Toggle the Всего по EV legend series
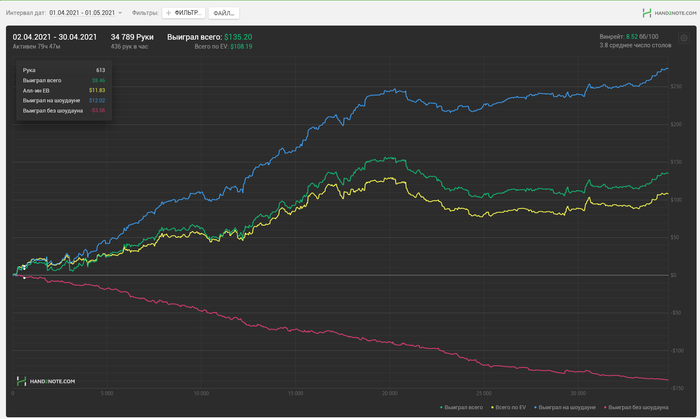This screenshot has width=700, height=419. point(508,407)
